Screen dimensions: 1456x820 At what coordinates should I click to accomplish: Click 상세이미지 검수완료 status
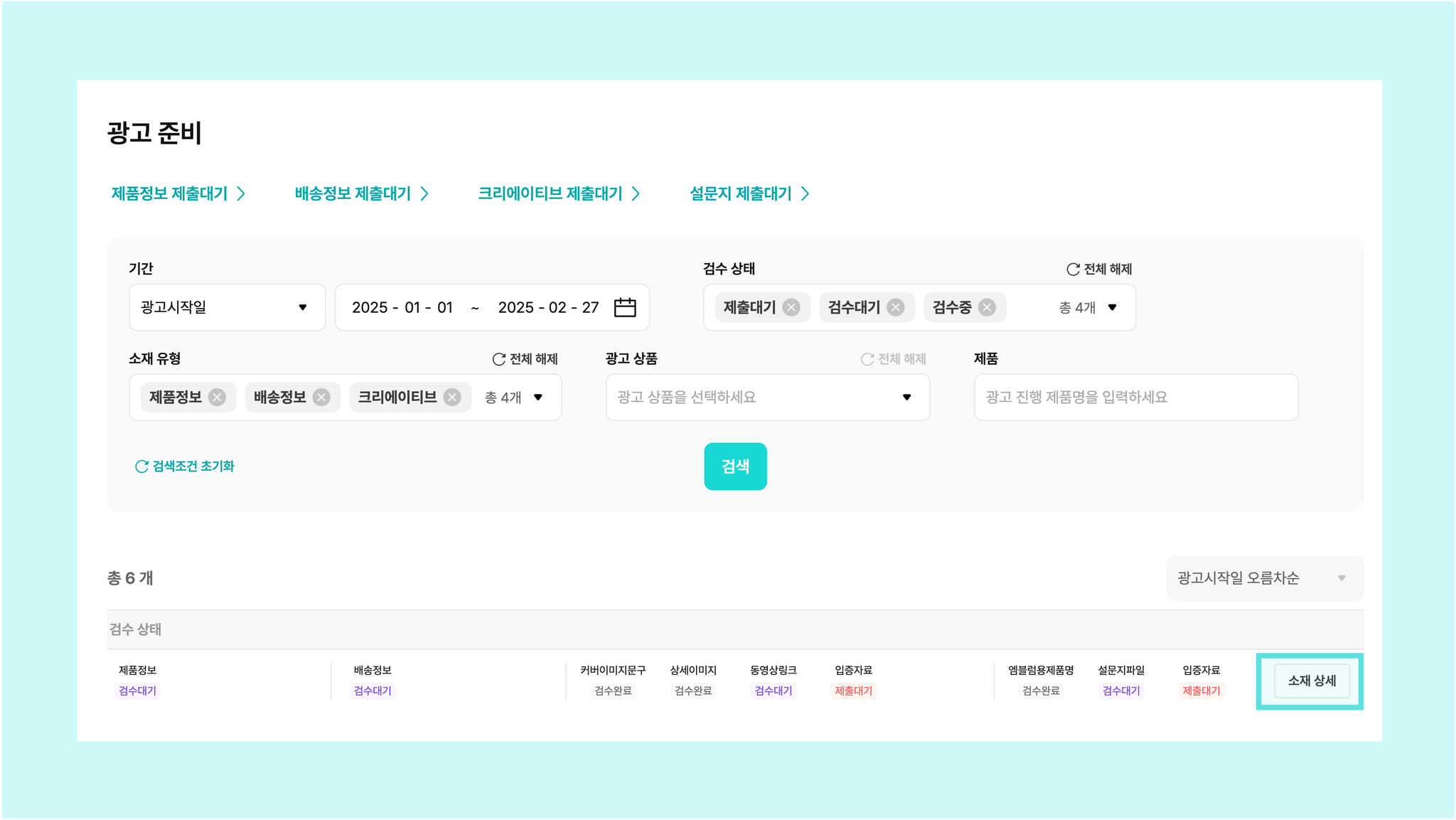(x=693, y=691)
